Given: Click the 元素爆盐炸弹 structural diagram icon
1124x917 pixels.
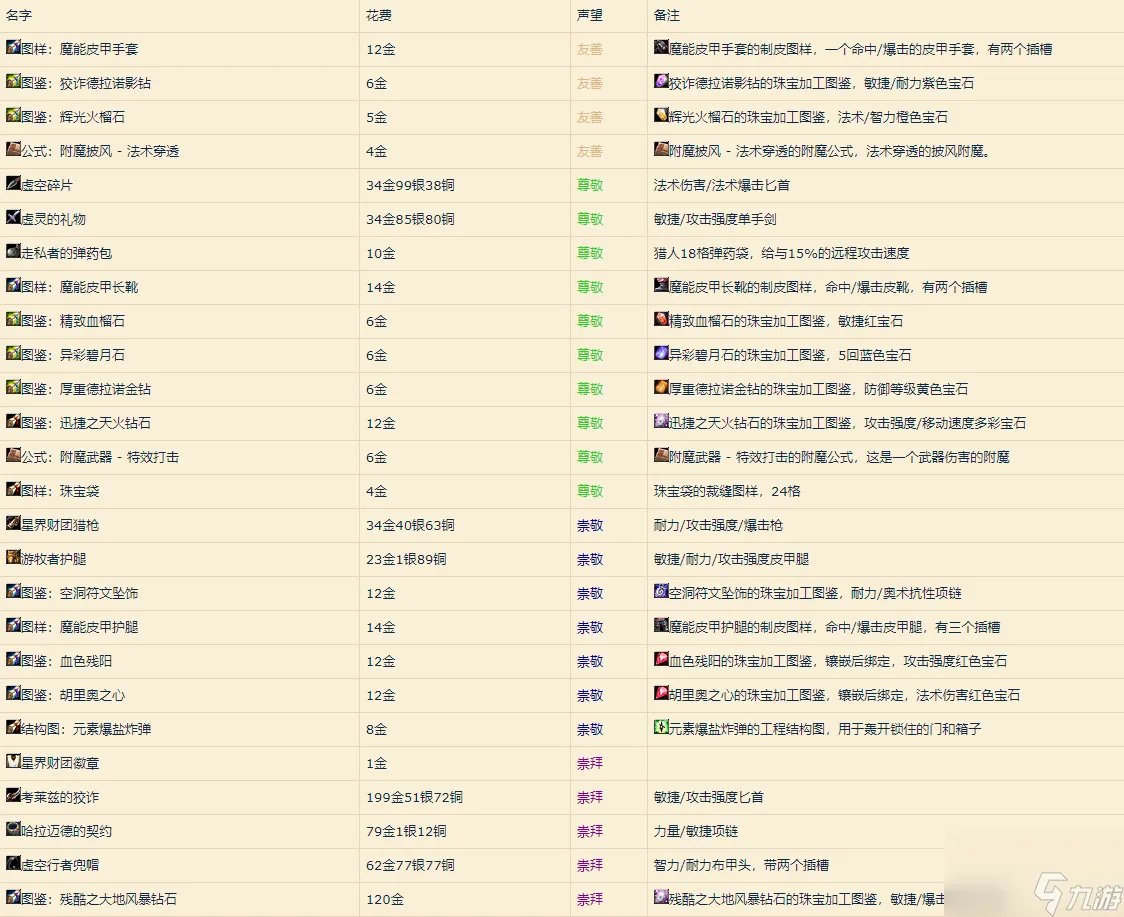Looking at the screenshot, I should [x=10, y=729].
